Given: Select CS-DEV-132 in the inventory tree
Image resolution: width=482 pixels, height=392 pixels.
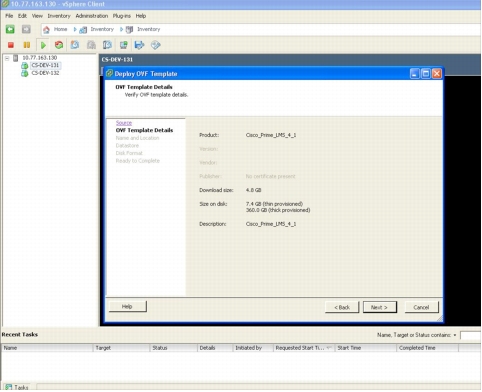Looking at the screenshot, I should click(x=45, y=73).
